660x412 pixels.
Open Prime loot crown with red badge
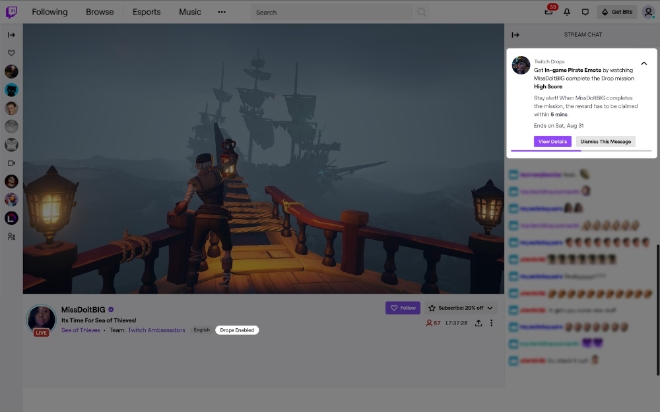click(x=549, y=11)
